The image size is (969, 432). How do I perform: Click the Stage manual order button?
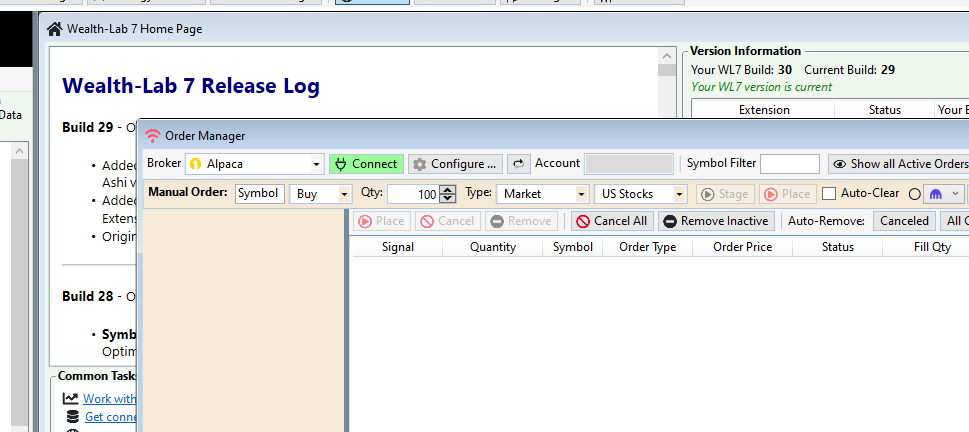[x=726, y=194]
